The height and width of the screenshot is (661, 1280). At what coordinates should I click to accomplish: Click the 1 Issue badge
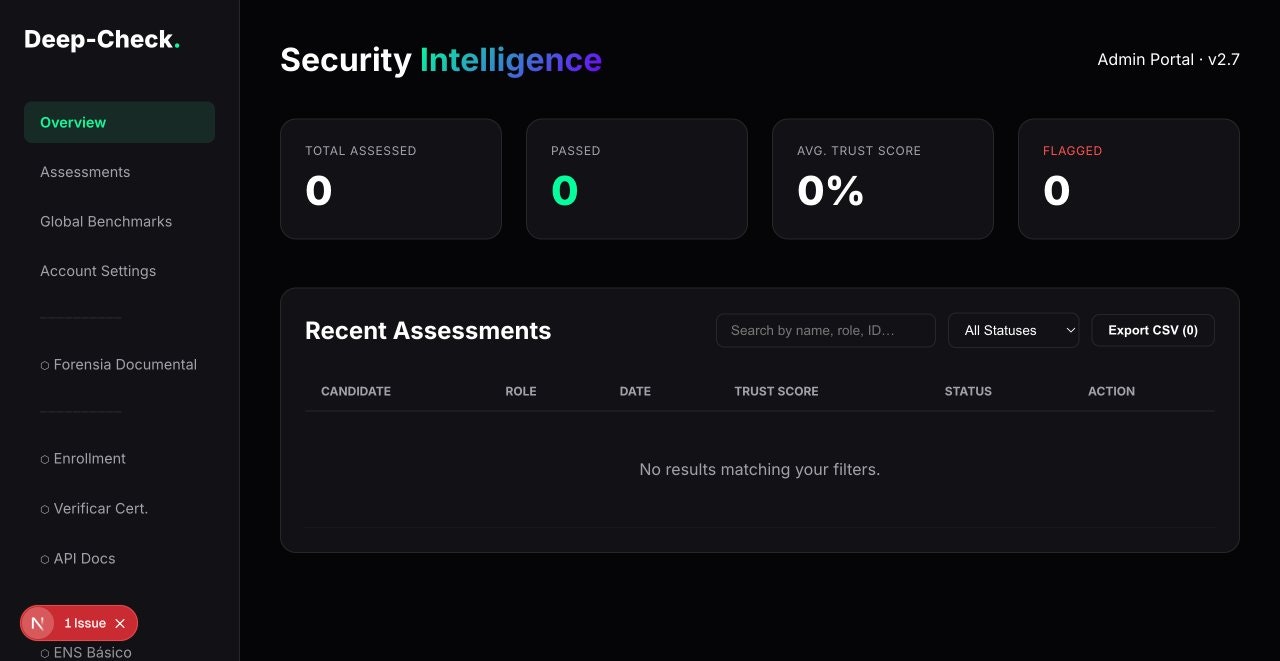tap(84, 623)
